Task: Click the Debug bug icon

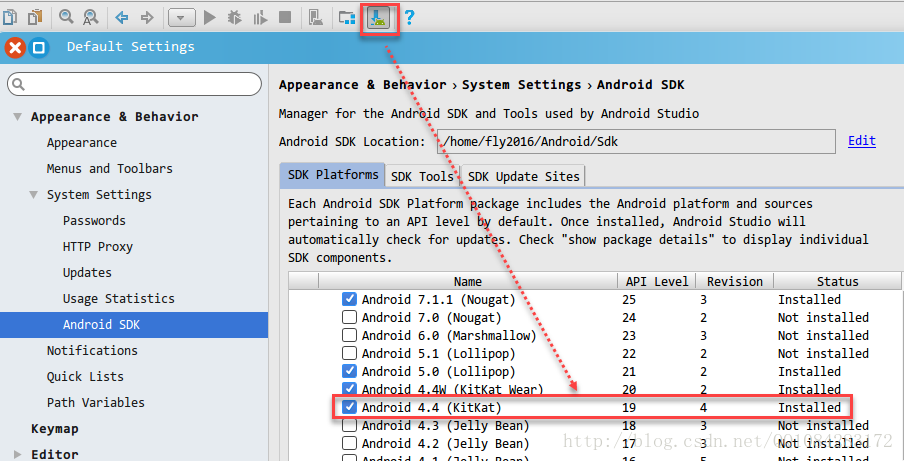Action: click(x=234, y=18)
